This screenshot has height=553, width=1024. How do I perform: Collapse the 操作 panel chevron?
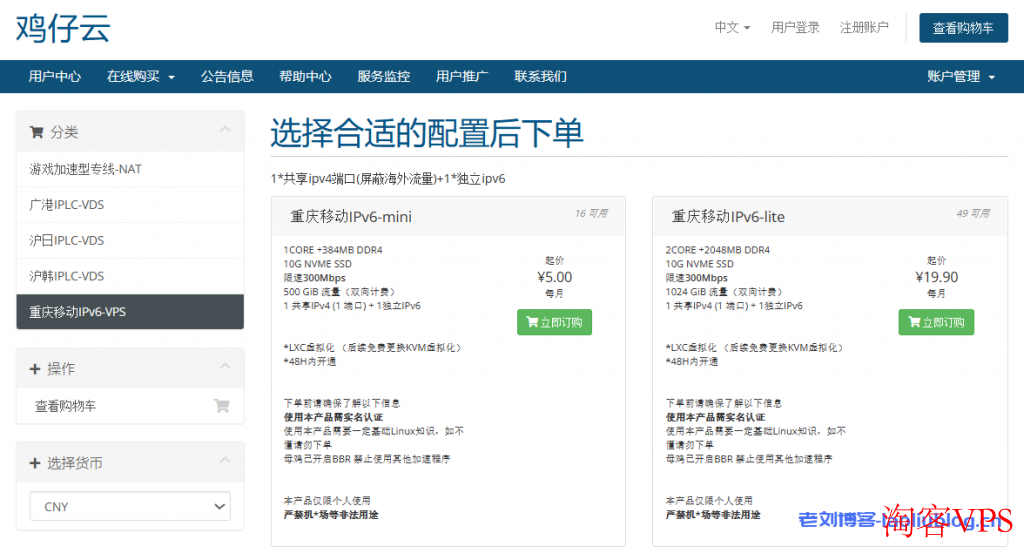pyautogui.click(x=225, y=366)
